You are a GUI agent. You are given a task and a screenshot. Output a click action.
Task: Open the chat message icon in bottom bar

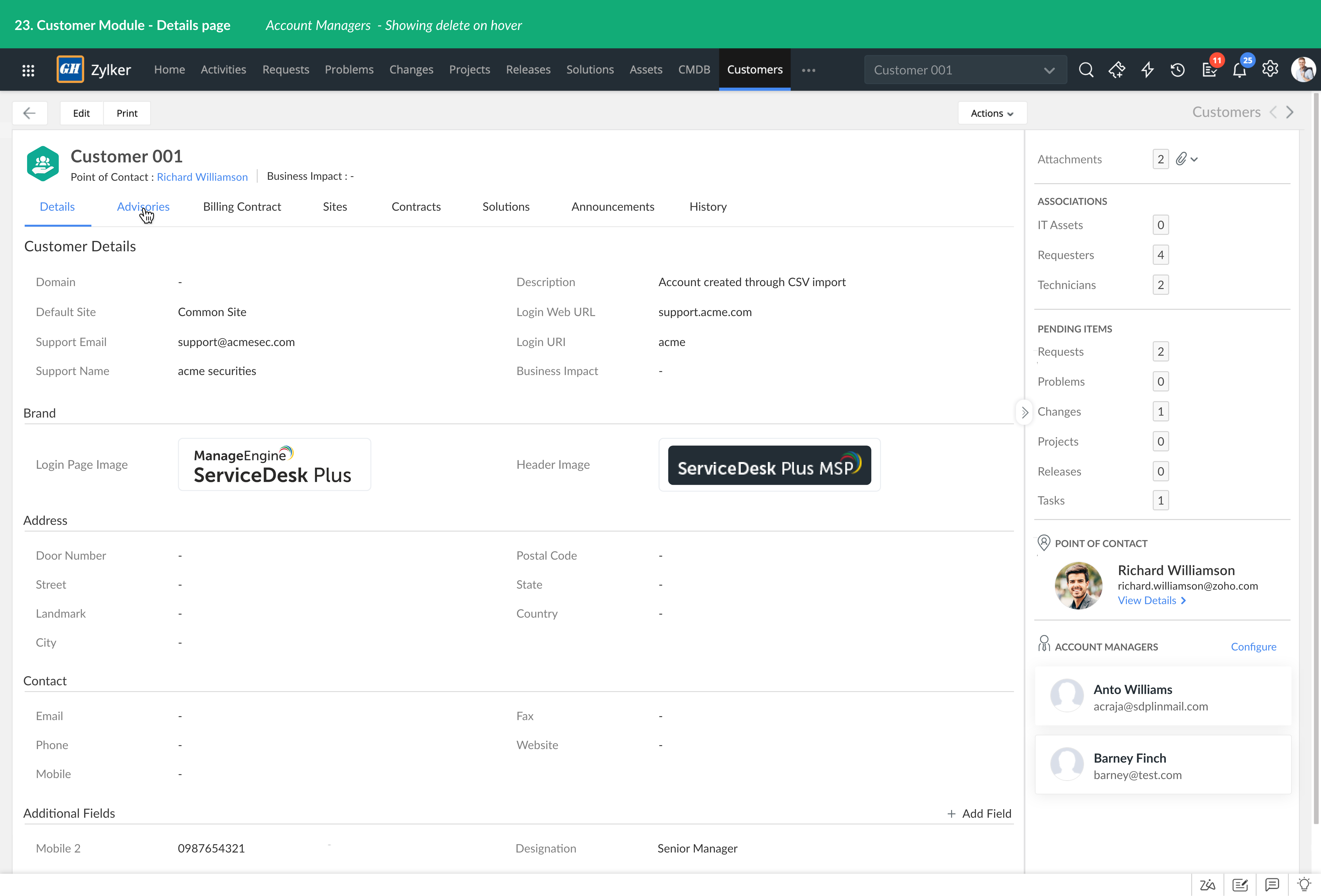tap(1272, 885)
